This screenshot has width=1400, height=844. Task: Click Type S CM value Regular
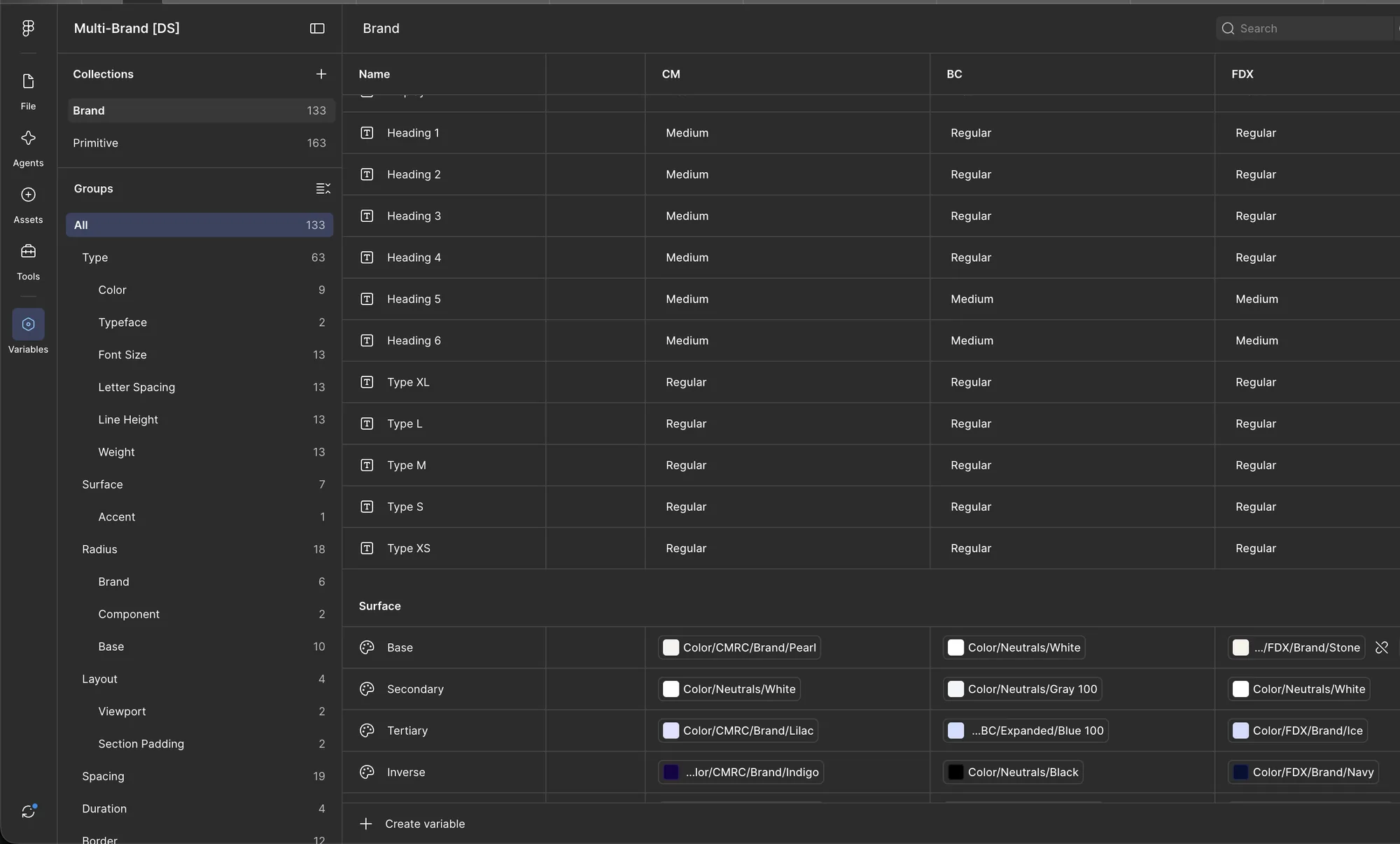(686, 507)
